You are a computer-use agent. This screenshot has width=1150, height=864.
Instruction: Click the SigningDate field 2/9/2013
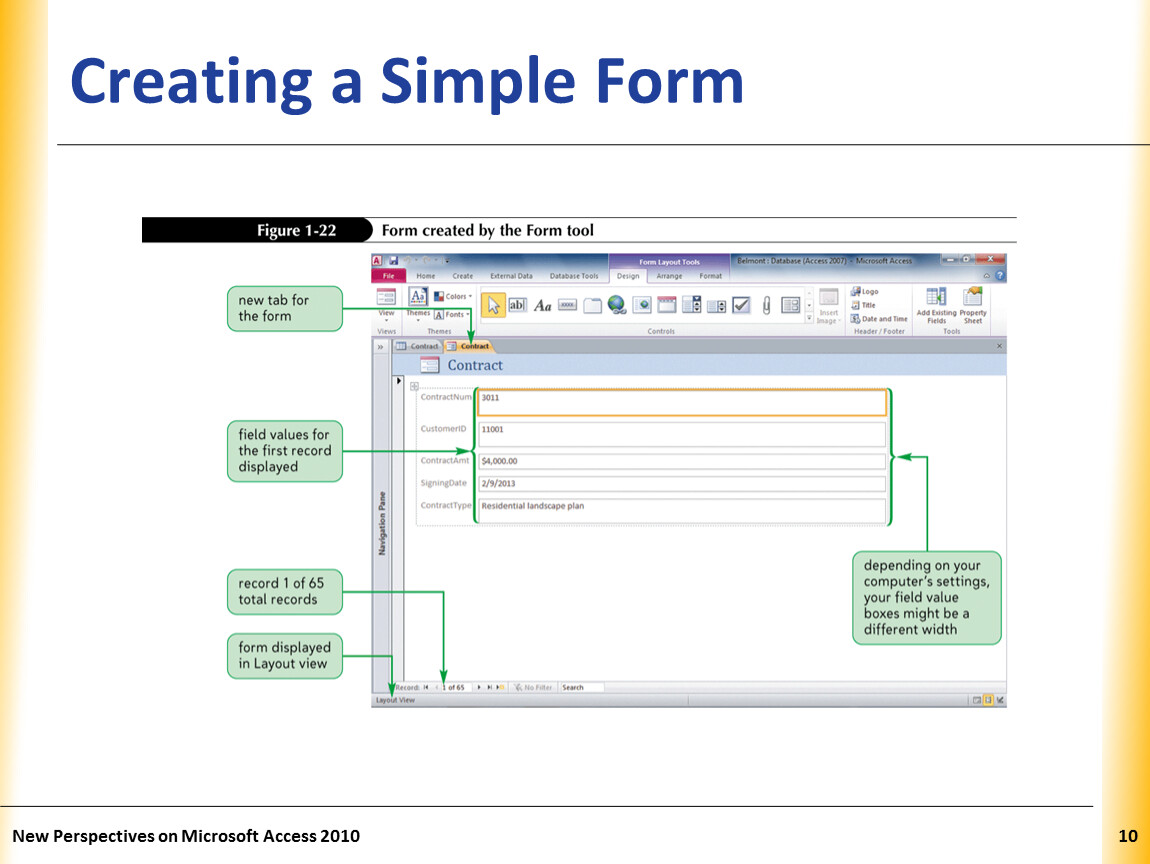tap(681, 483)
